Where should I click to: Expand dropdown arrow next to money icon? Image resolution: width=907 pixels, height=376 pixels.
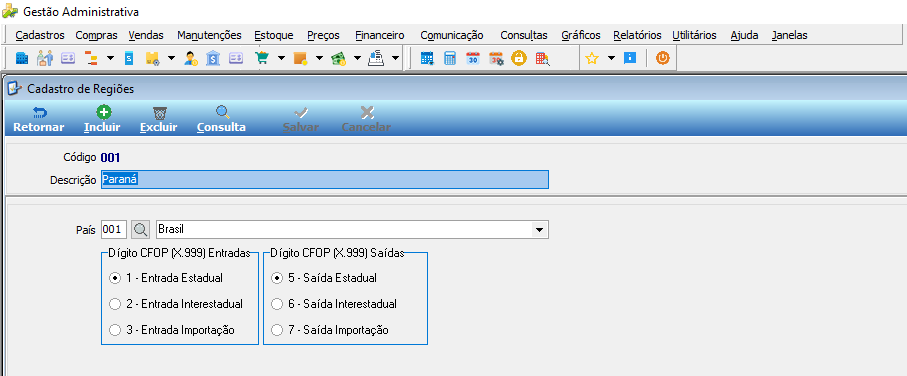(357, 58)
